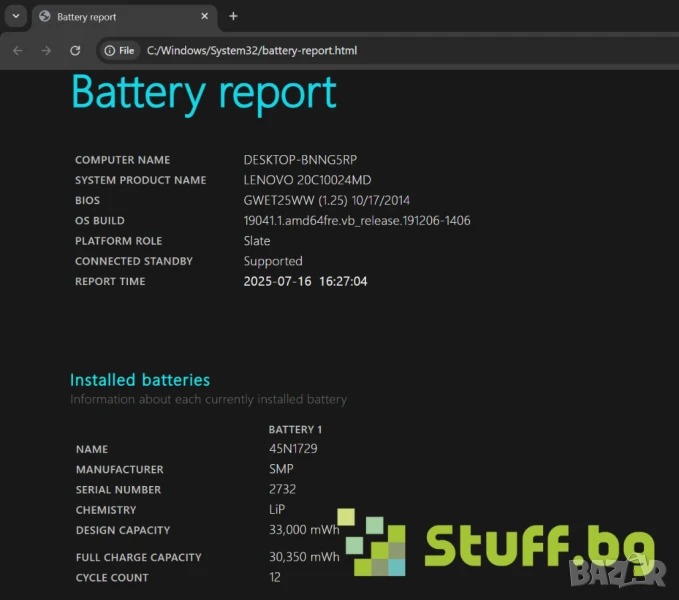
Task: Click the Battery report main heading
Action: click(203, 93)
